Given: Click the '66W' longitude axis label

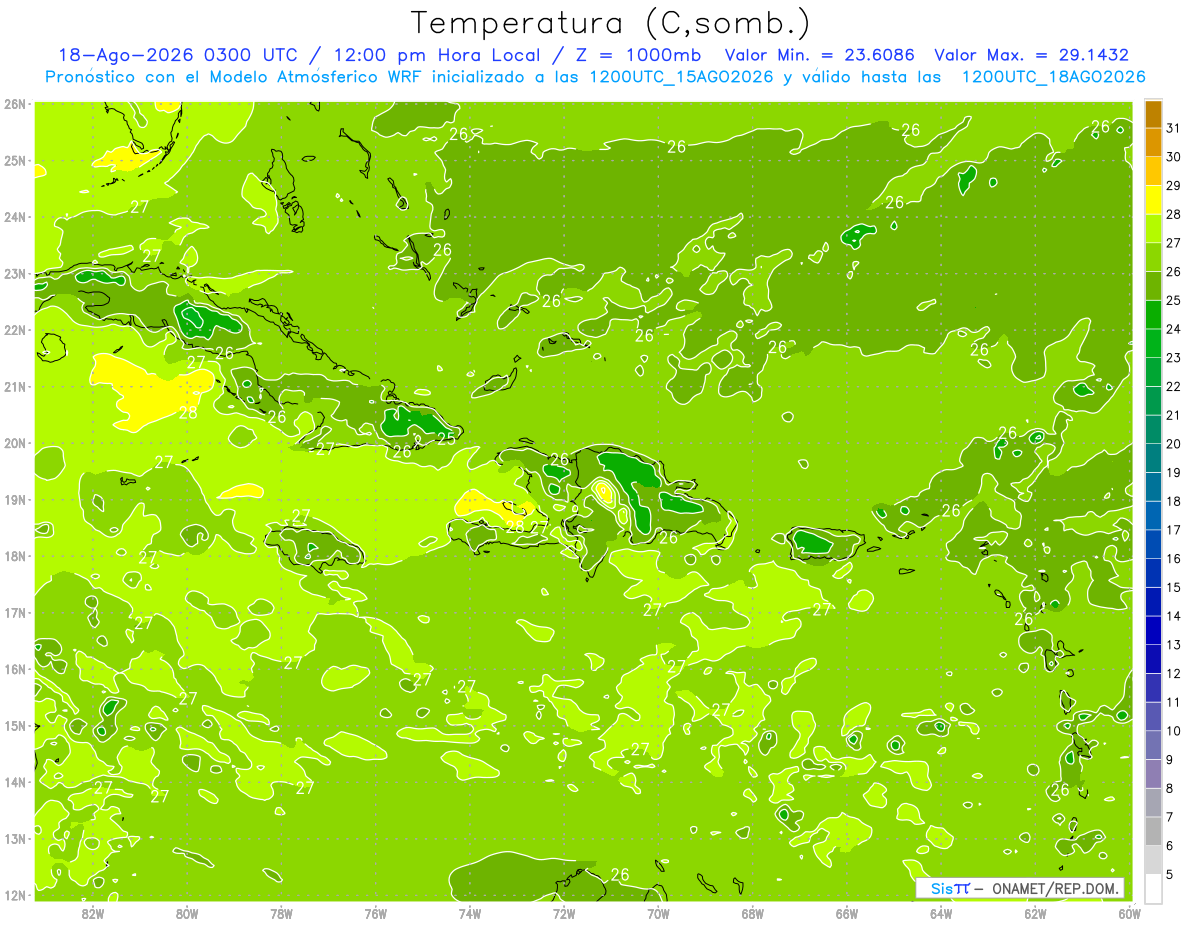Looking at the screenshot, I should (846, 913).
